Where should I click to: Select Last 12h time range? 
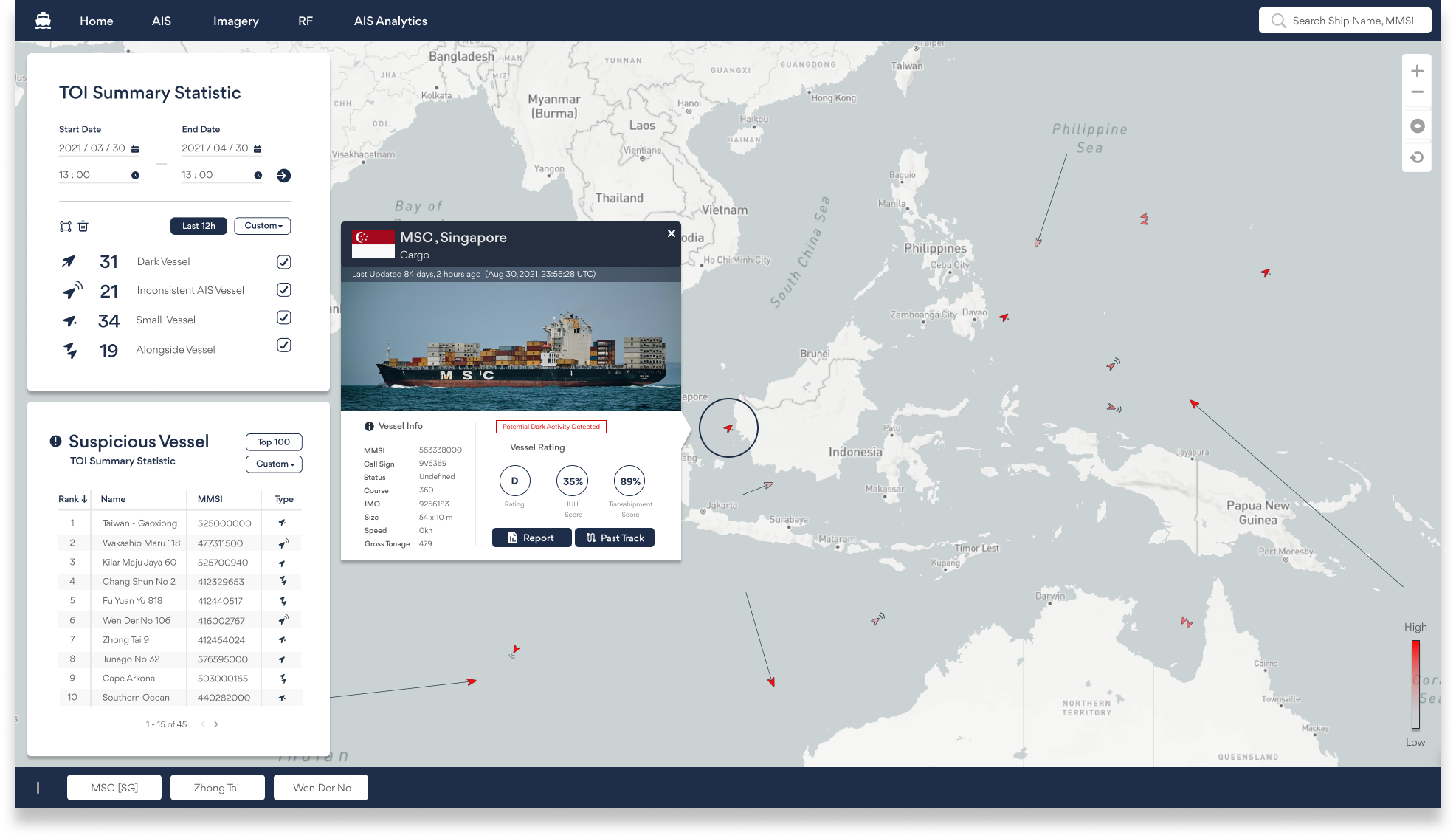click(x=199, y=226)
